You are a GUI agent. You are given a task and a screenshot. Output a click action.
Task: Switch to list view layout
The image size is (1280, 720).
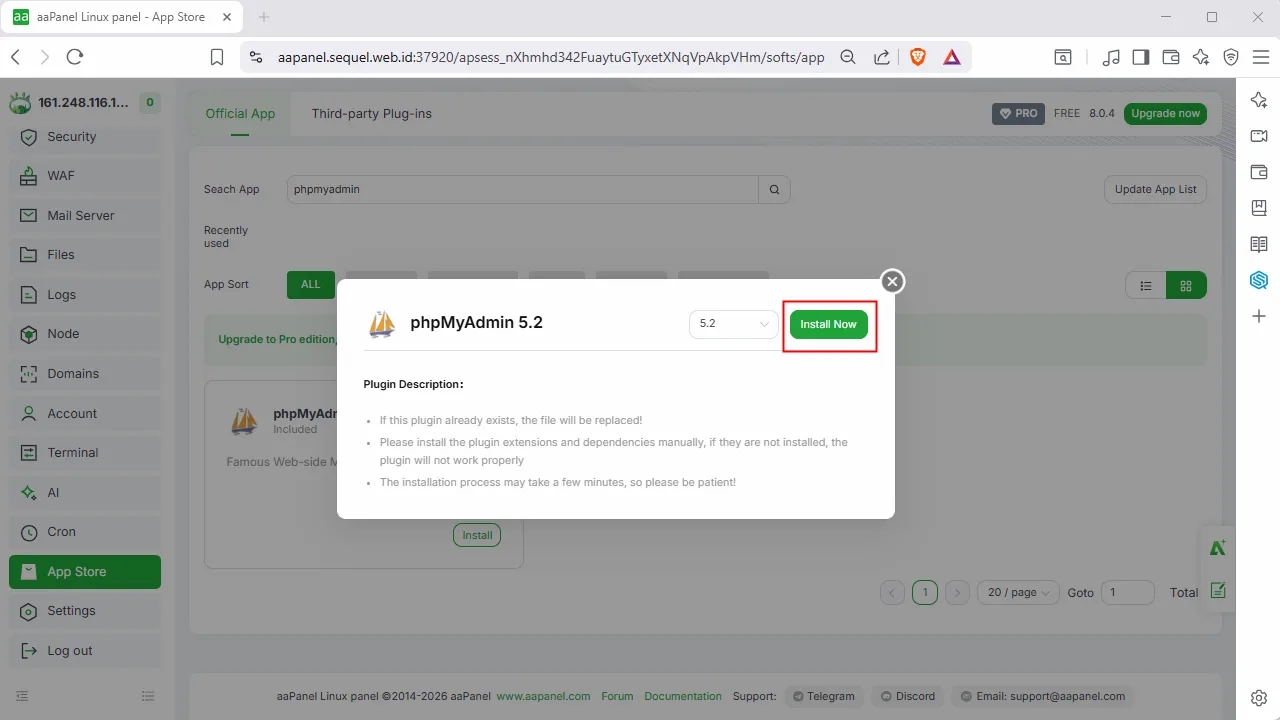tap(1146, 285)
